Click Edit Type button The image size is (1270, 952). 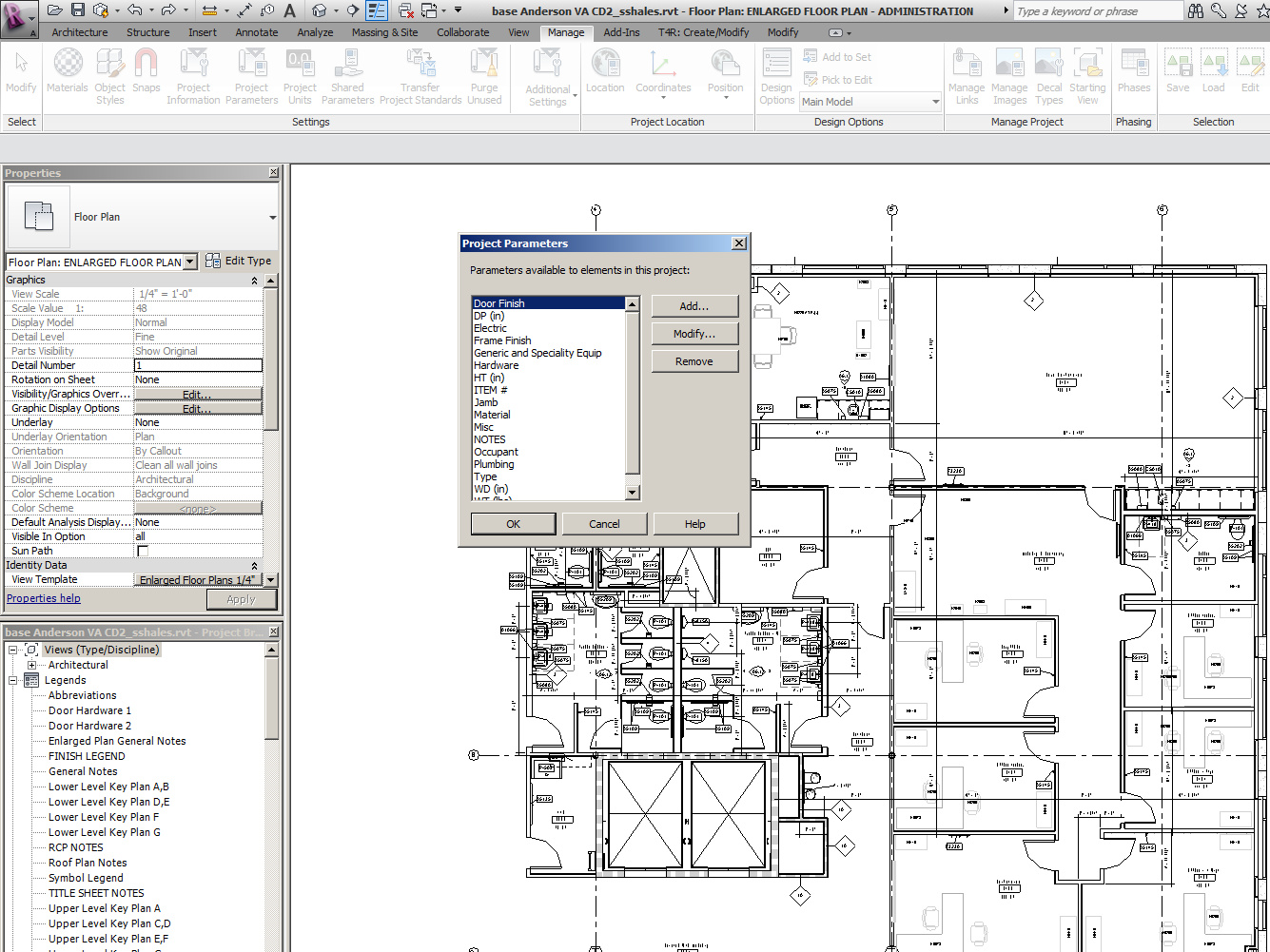point(239,261)
